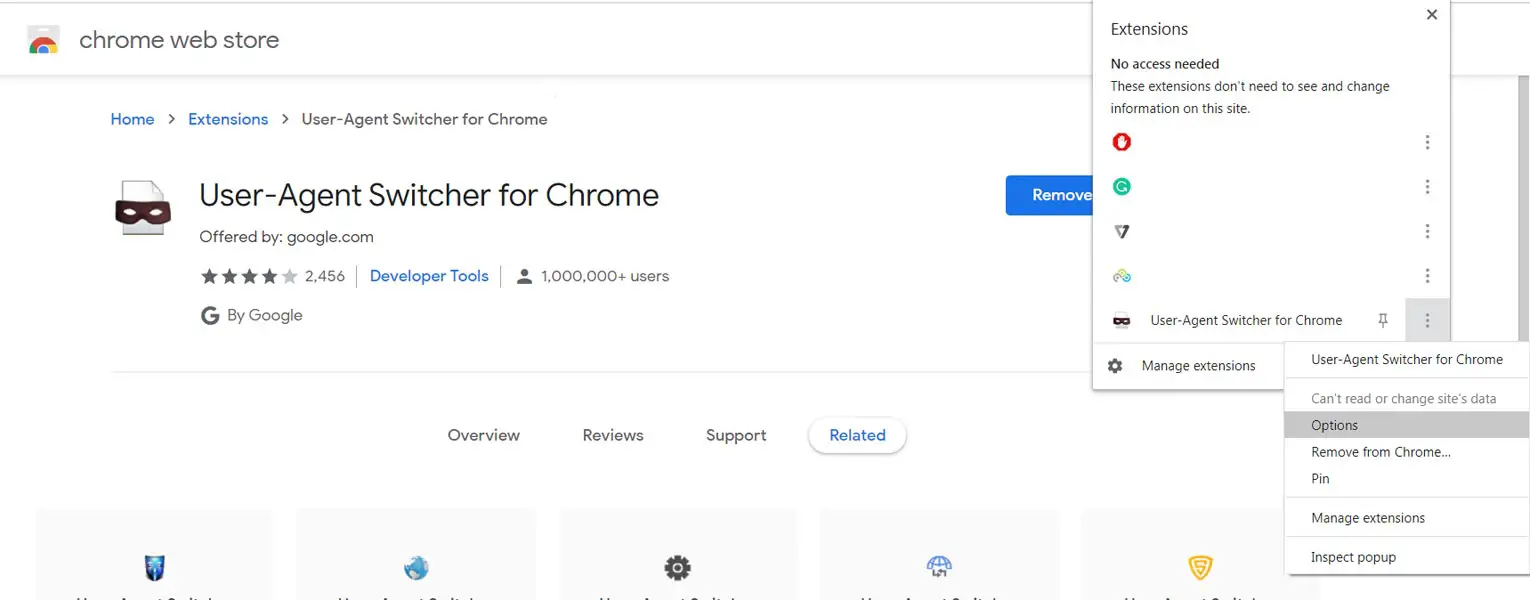Image resolution: width=1530 pixels, height=600 pixels.
Task: Click the Chrome Web Store rainbow logo
Action: pos(43,41)
